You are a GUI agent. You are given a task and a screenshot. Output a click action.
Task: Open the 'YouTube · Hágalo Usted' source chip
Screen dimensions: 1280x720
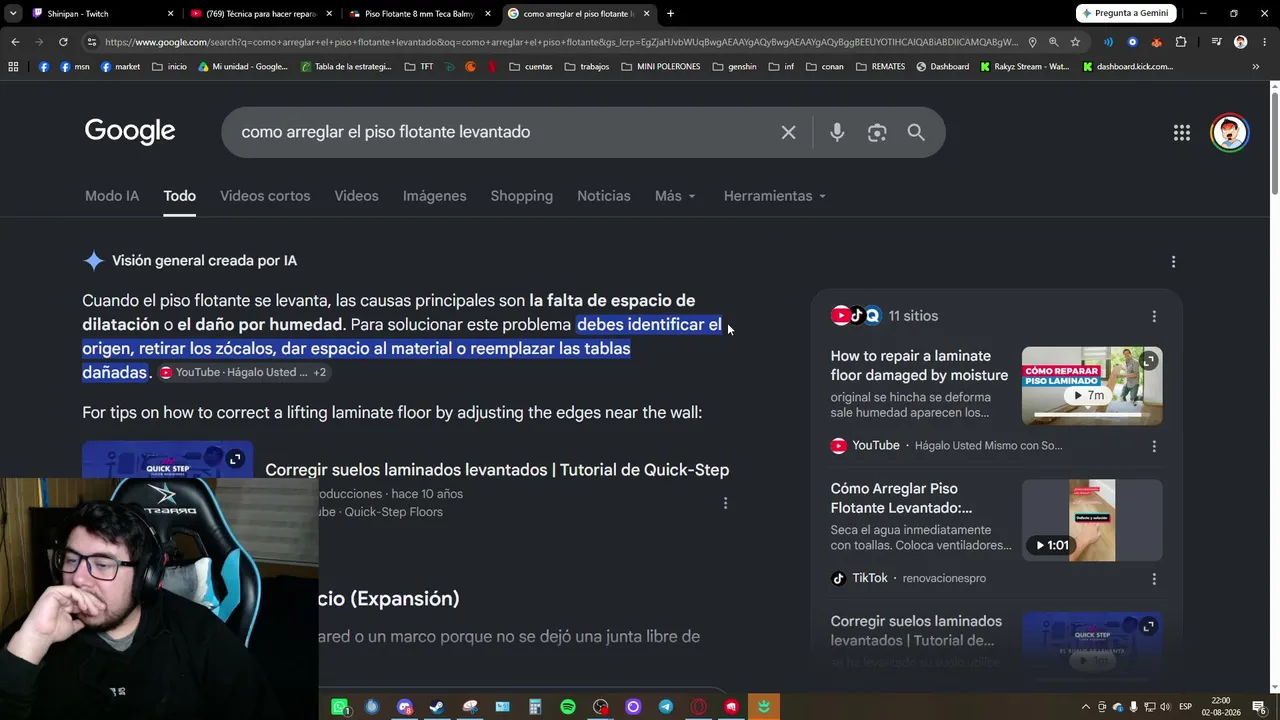pyautogui.click(x=234, y=372)
